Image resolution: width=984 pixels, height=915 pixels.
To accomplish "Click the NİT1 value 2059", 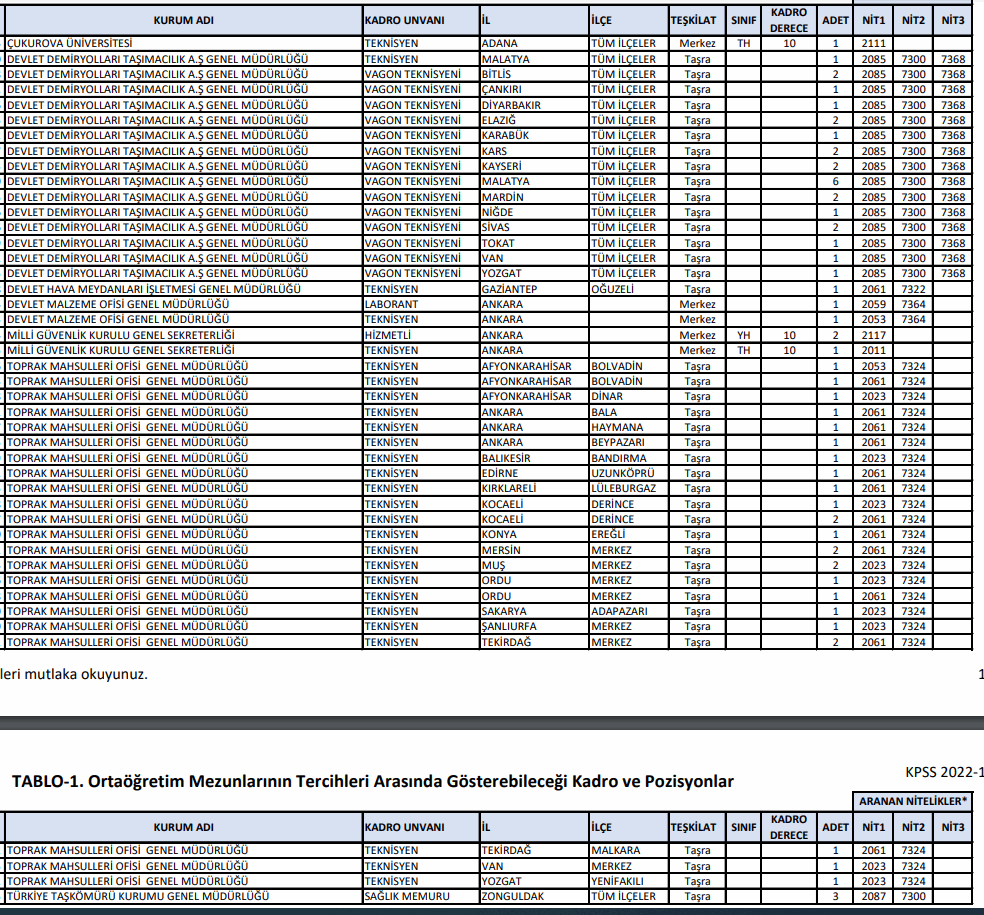I will [x=873, y=304].
